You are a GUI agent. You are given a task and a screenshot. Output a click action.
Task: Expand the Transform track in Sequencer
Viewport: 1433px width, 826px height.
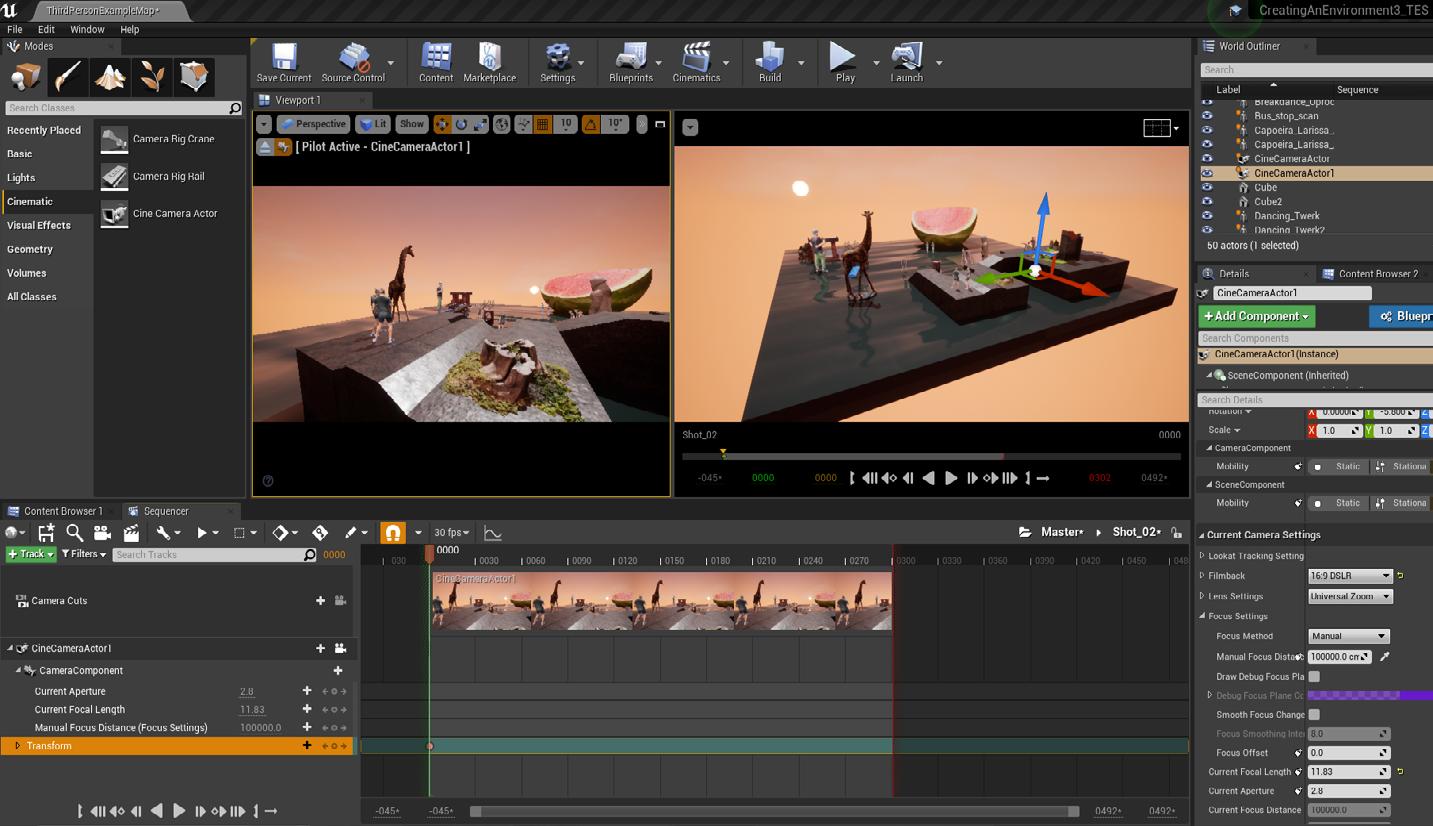[17, 746]
